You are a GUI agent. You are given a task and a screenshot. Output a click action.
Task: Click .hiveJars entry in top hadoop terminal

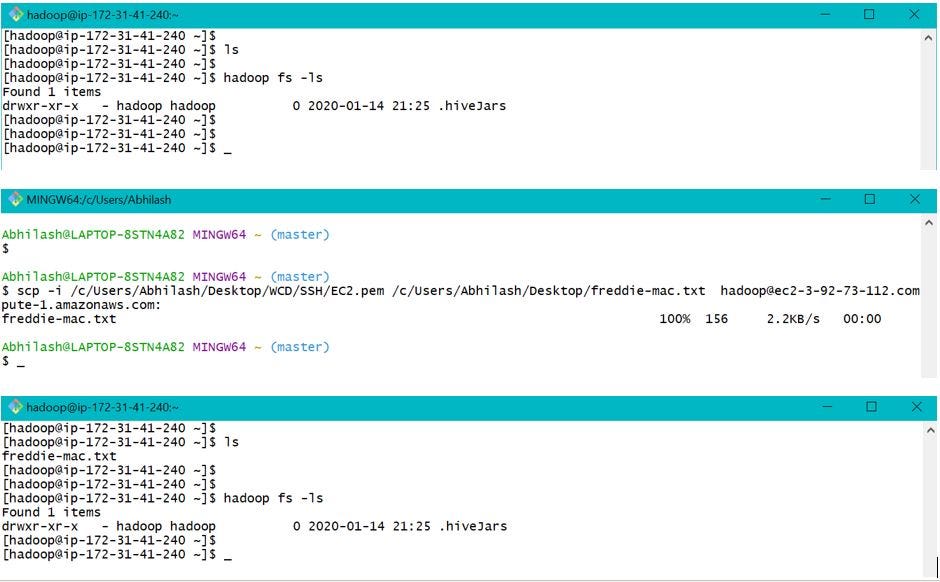472,106
